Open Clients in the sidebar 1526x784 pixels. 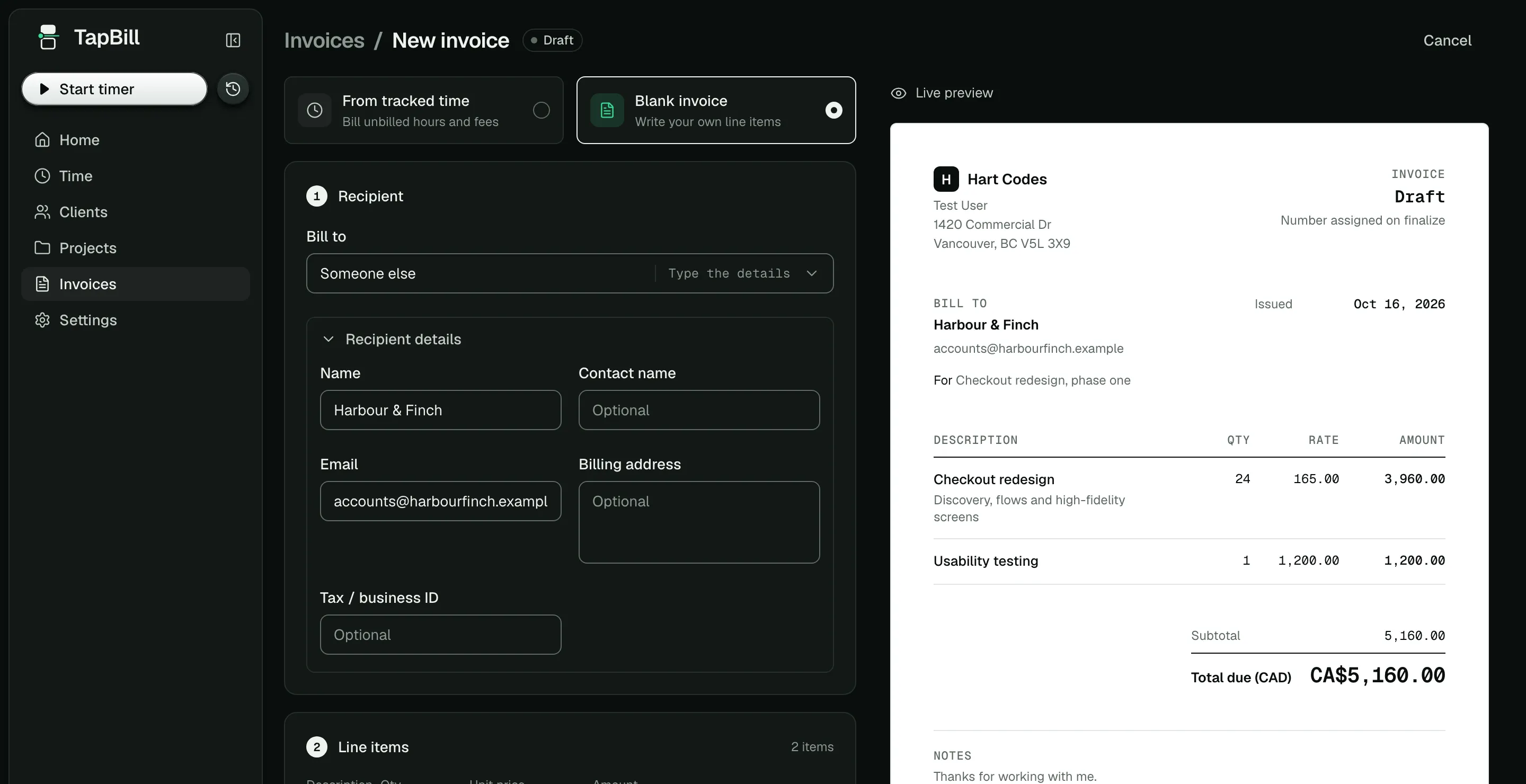pyautogui.click(x=136, y=212)
